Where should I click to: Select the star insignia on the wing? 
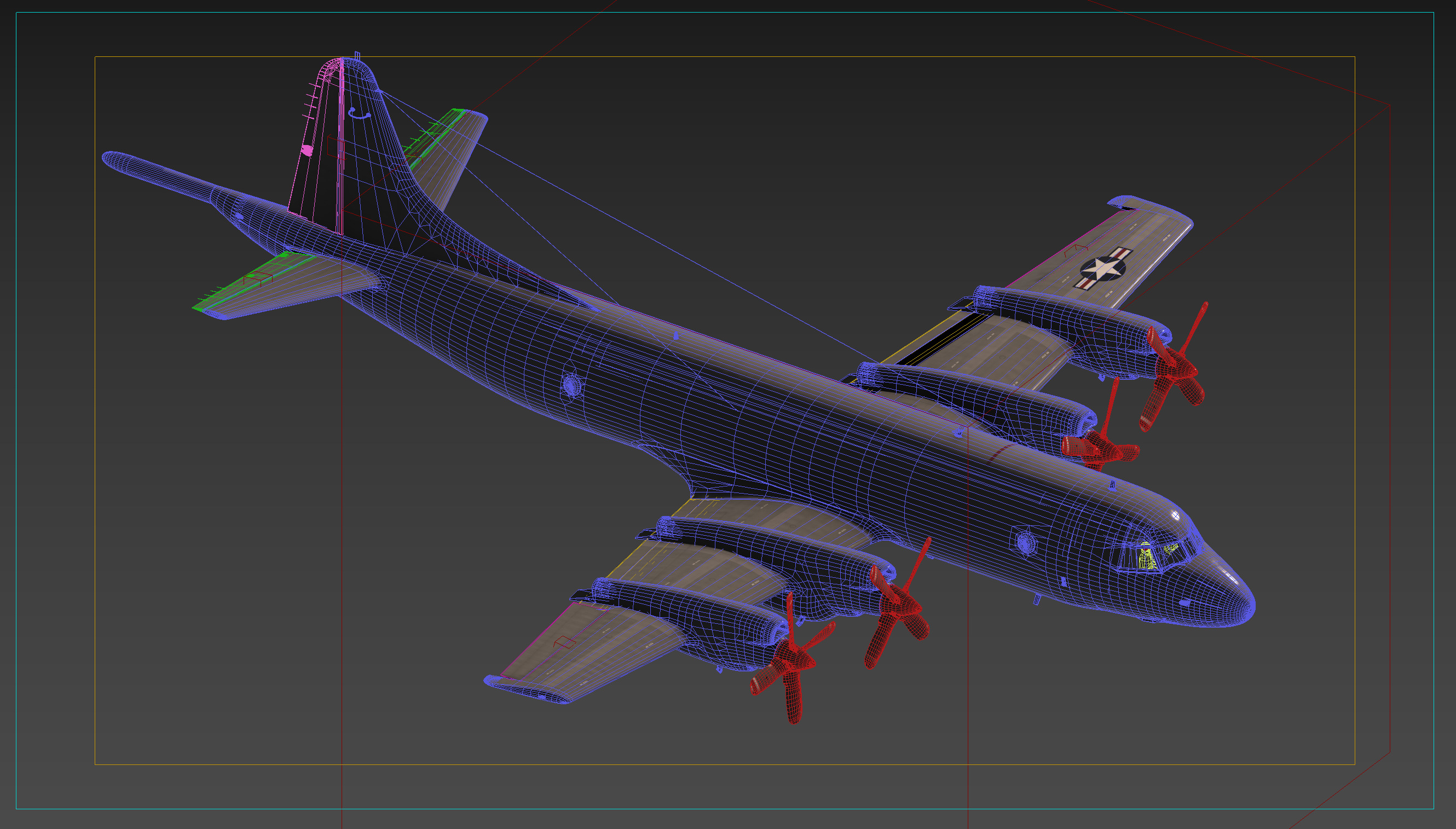coord(1103,269)
